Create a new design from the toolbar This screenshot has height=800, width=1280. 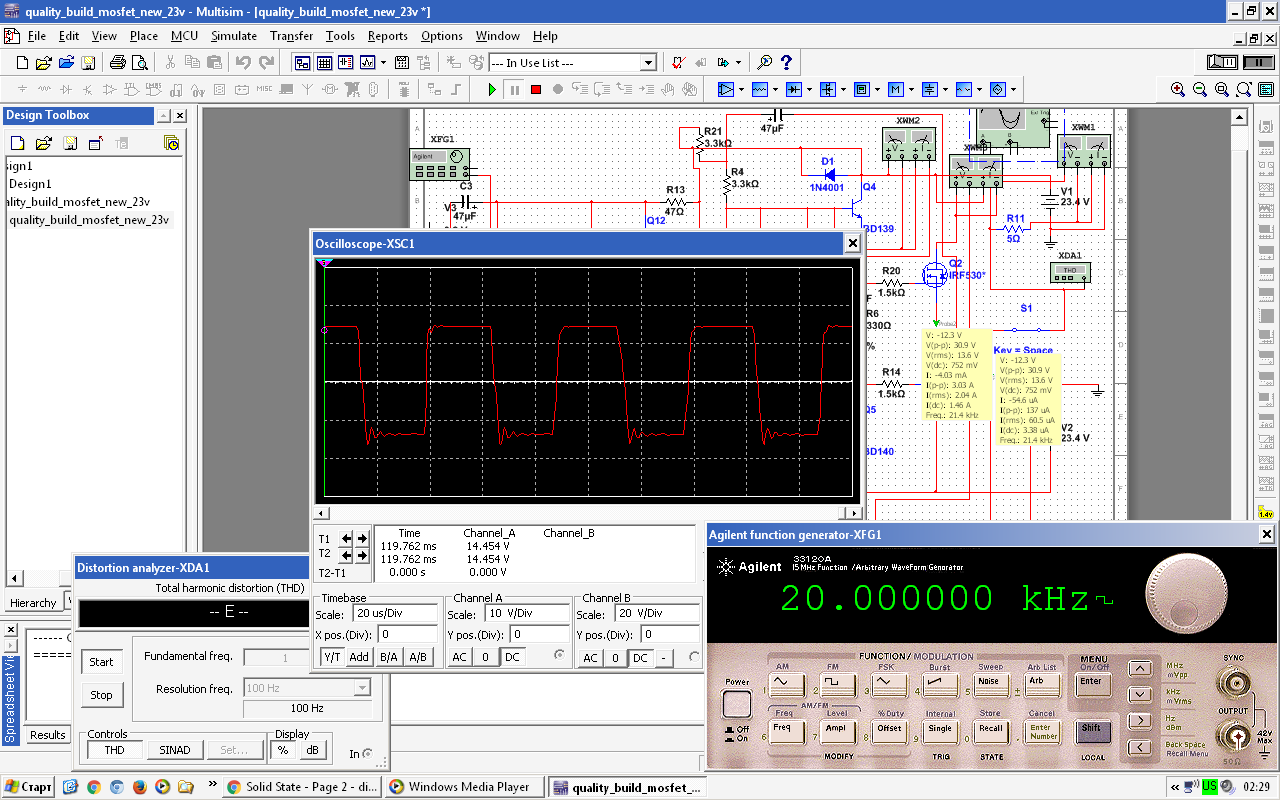tap(22, 62)
